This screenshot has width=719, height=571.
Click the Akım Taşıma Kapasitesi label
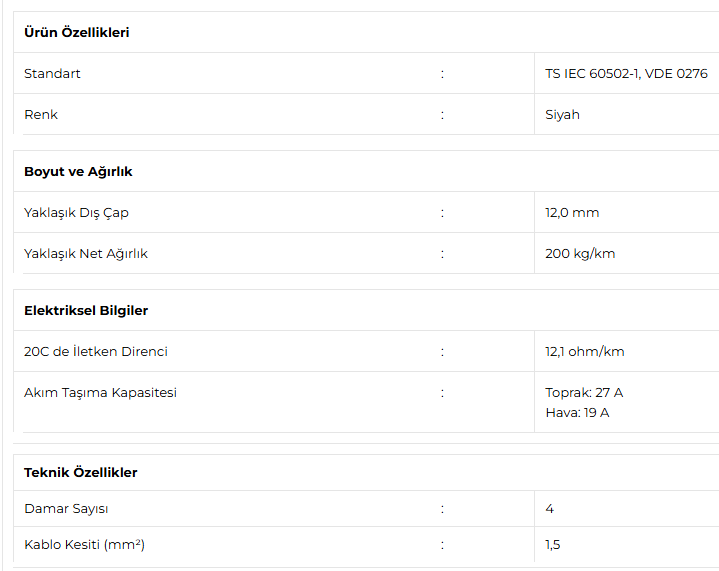(x=100, y=393)
